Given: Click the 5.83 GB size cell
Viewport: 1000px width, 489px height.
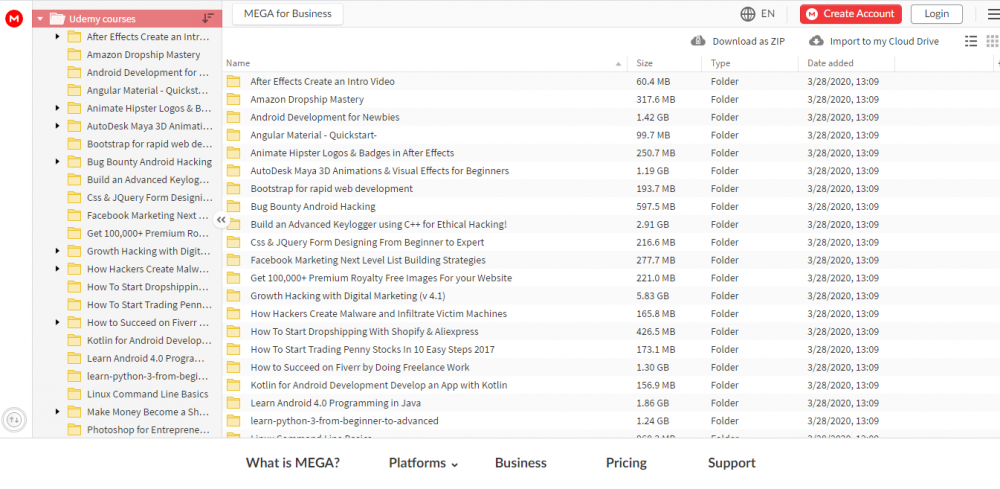Looking at the screenshot, I should coord(652,296).
